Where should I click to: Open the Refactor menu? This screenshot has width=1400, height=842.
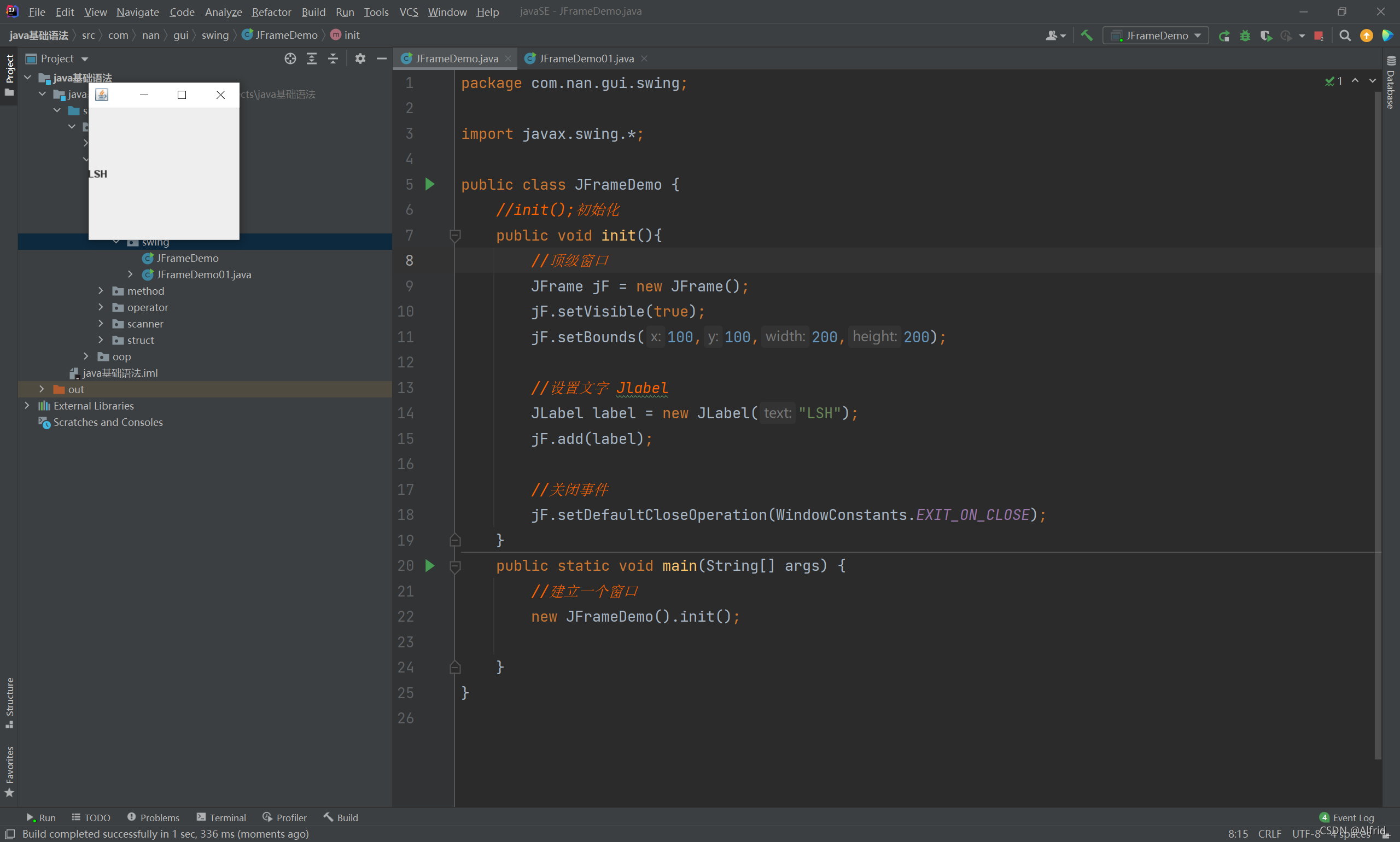click(x=271, y=11)
